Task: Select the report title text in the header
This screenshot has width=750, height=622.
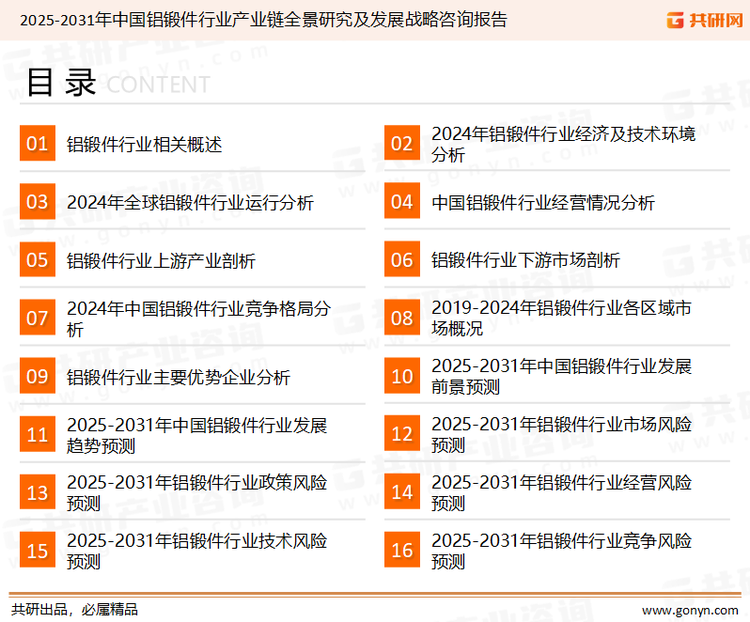Action: pyautogui.click(x=264, y=20)
